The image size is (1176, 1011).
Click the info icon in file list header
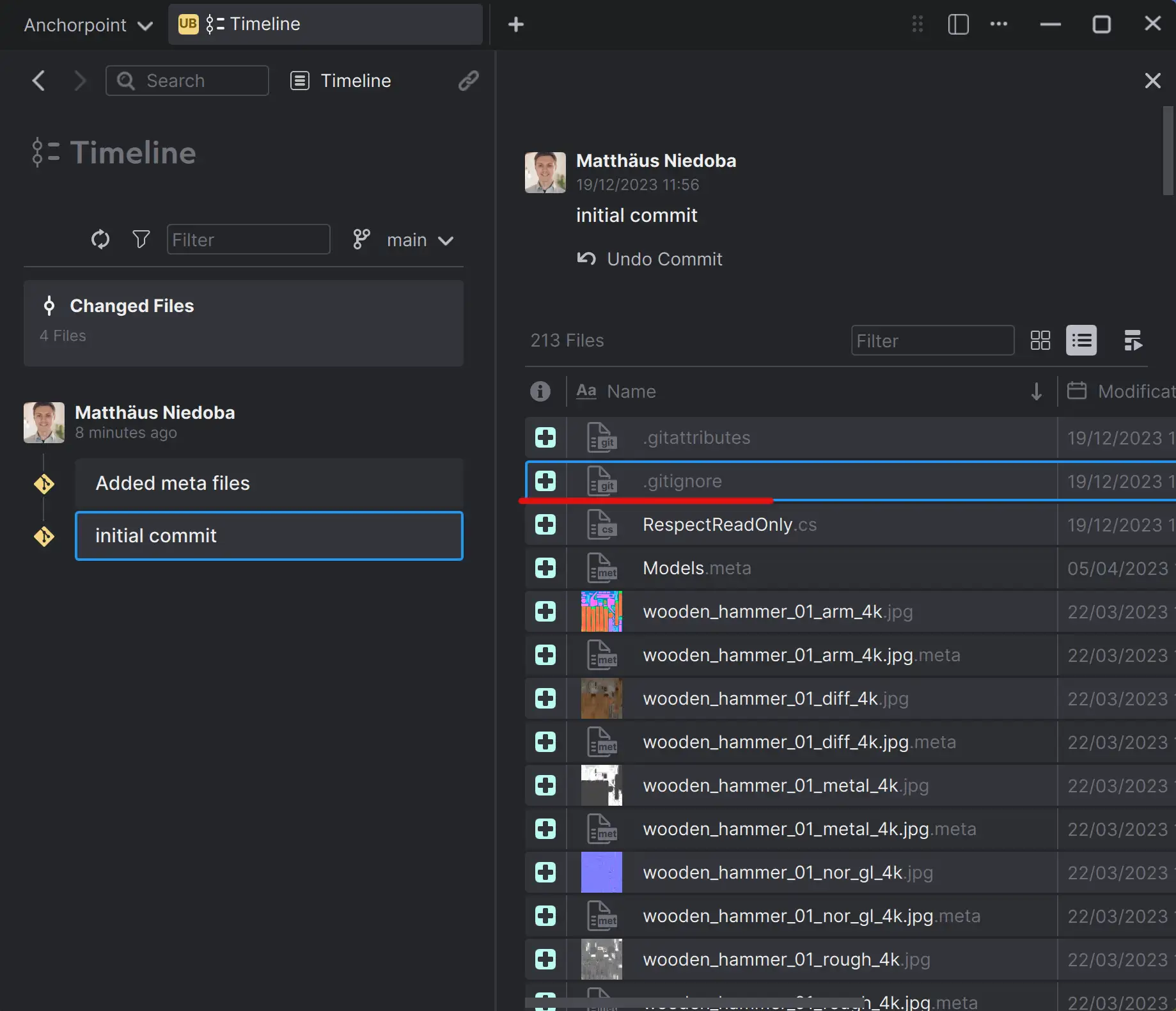(540, 391)
